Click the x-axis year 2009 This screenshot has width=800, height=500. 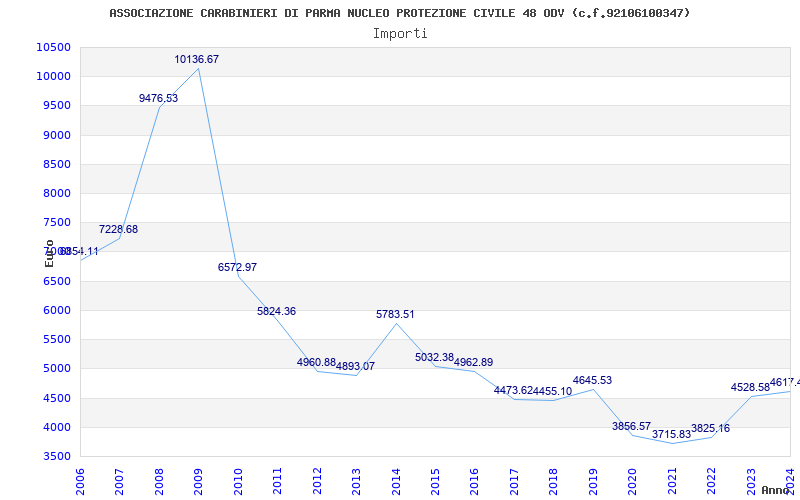198,482
